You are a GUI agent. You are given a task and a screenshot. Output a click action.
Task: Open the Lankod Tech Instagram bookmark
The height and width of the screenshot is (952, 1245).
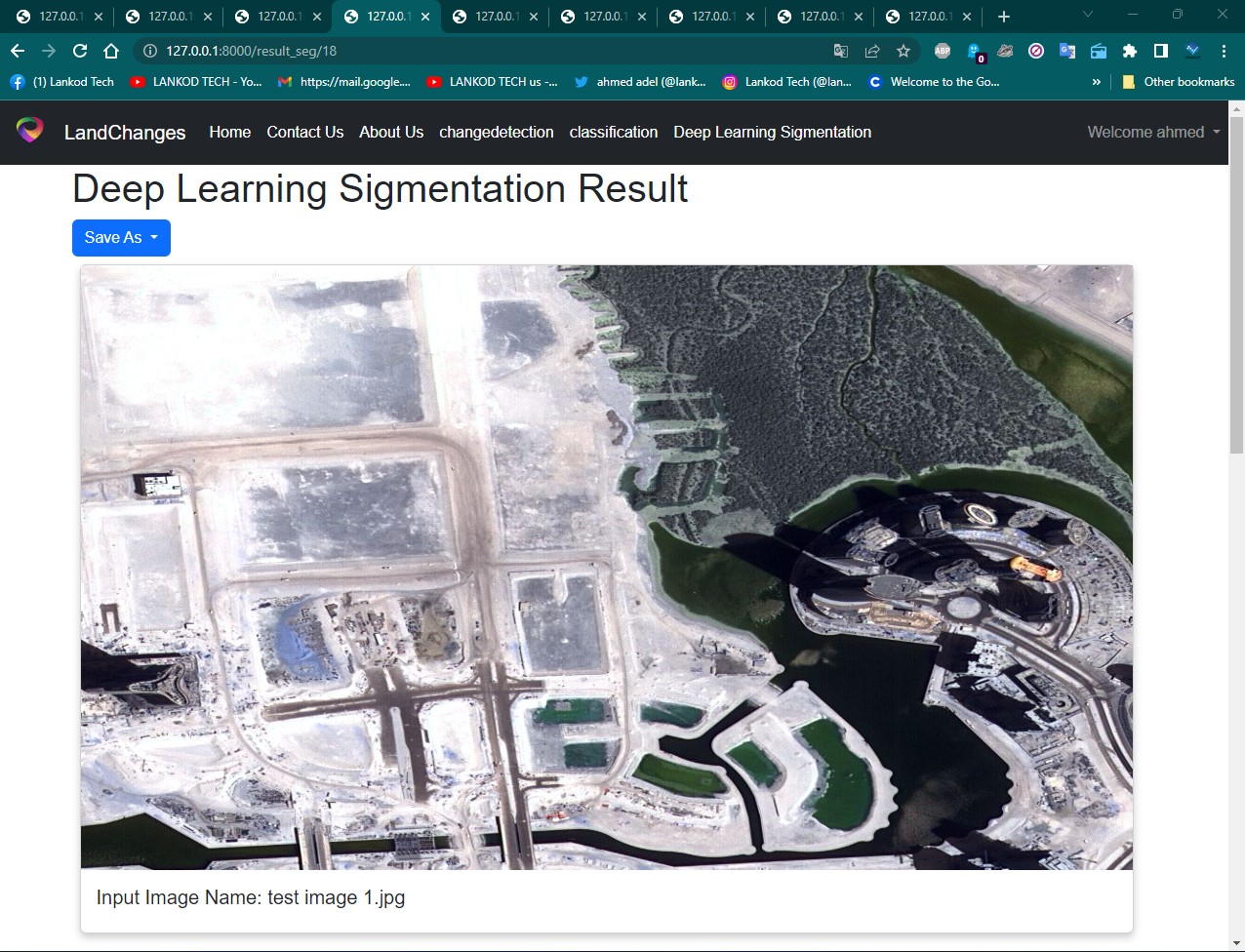point(787,82)
